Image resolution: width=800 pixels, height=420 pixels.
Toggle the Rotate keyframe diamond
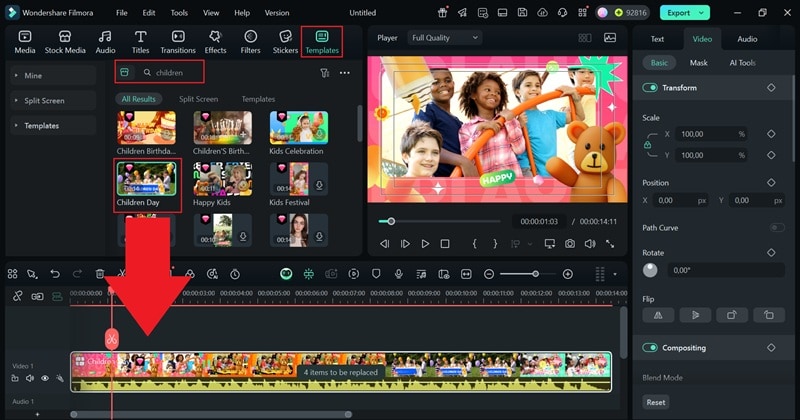point(771,253)
